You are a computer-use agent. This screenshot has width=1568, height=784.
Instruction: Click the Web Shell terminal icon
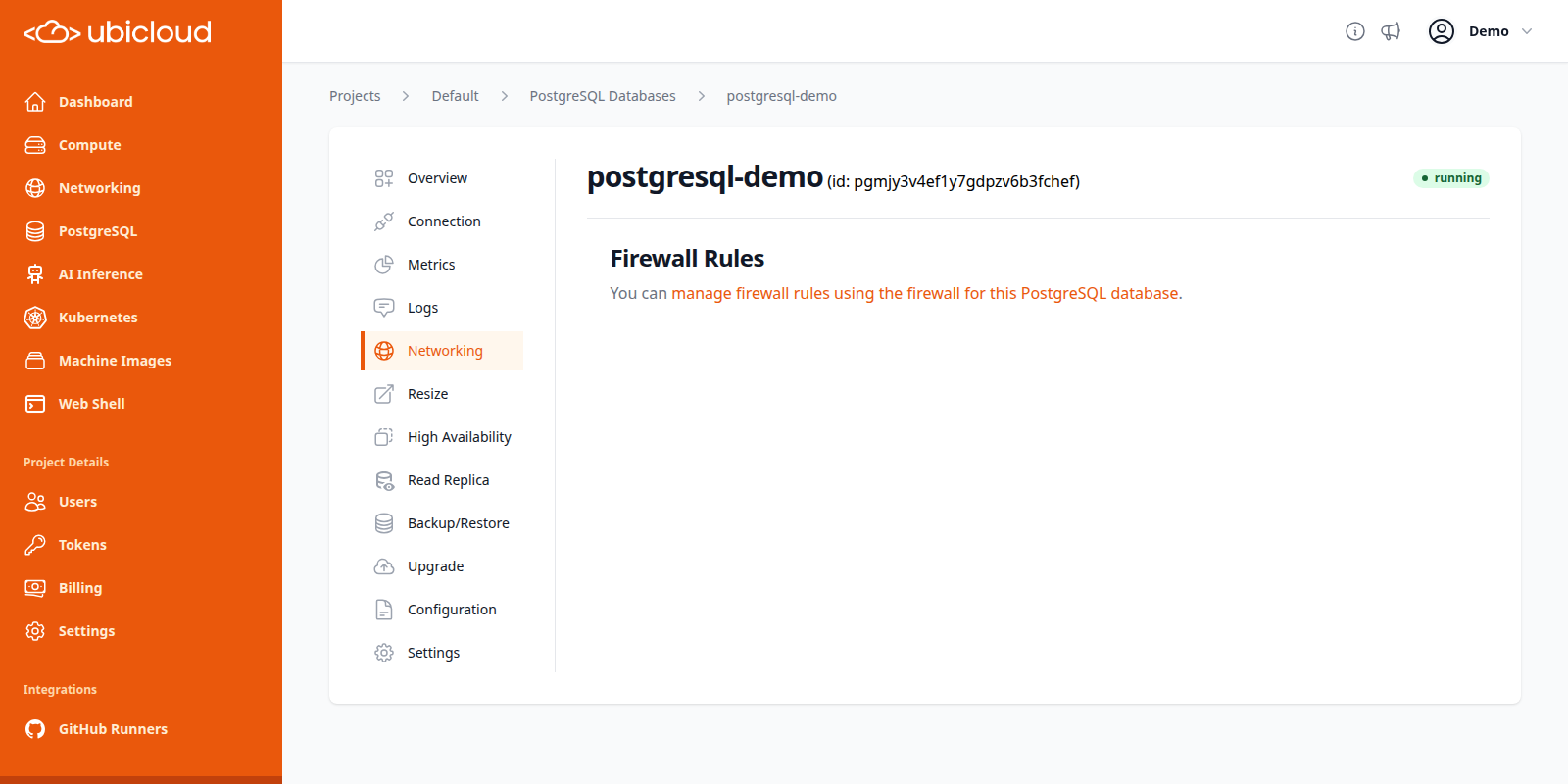click(x=35, y=404)
